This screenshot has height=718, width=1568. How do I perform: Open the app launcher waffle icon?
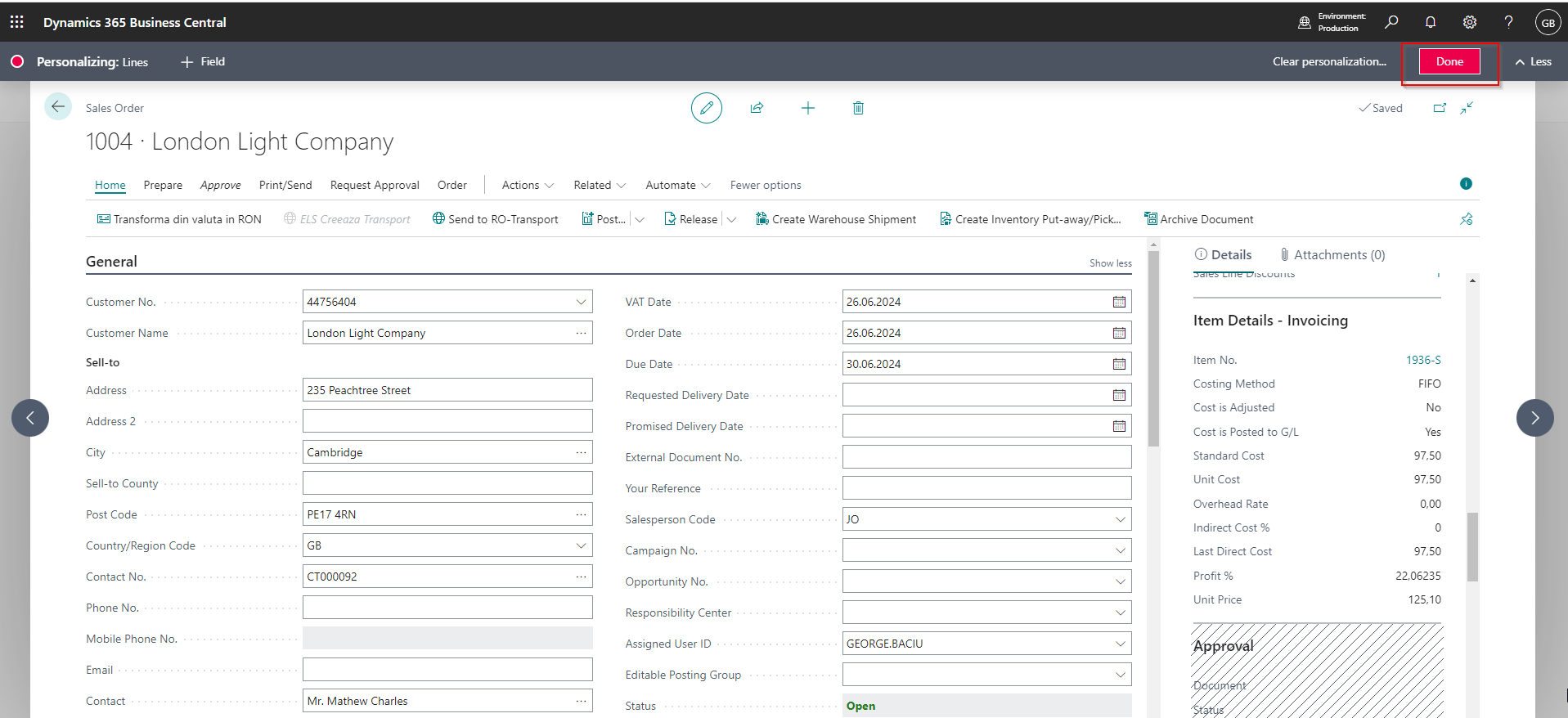pyautogui.click(x=16, y=22)
